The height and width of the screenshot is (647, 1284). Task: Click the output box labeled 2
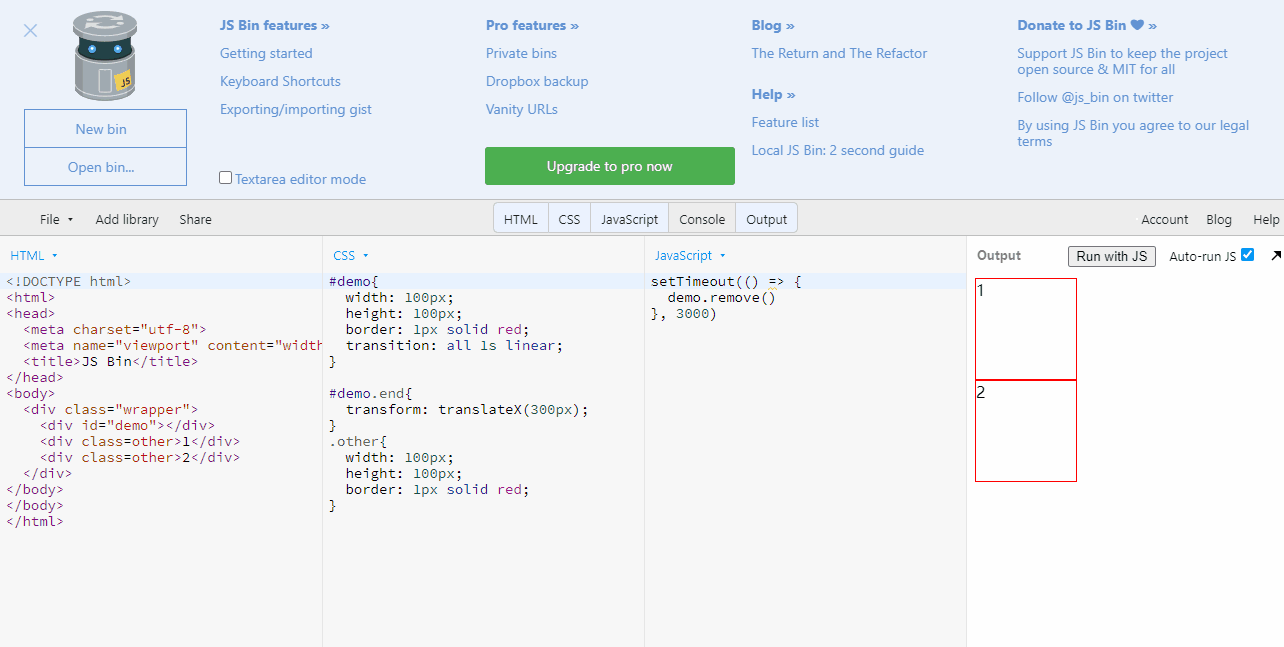(1026, 431)
